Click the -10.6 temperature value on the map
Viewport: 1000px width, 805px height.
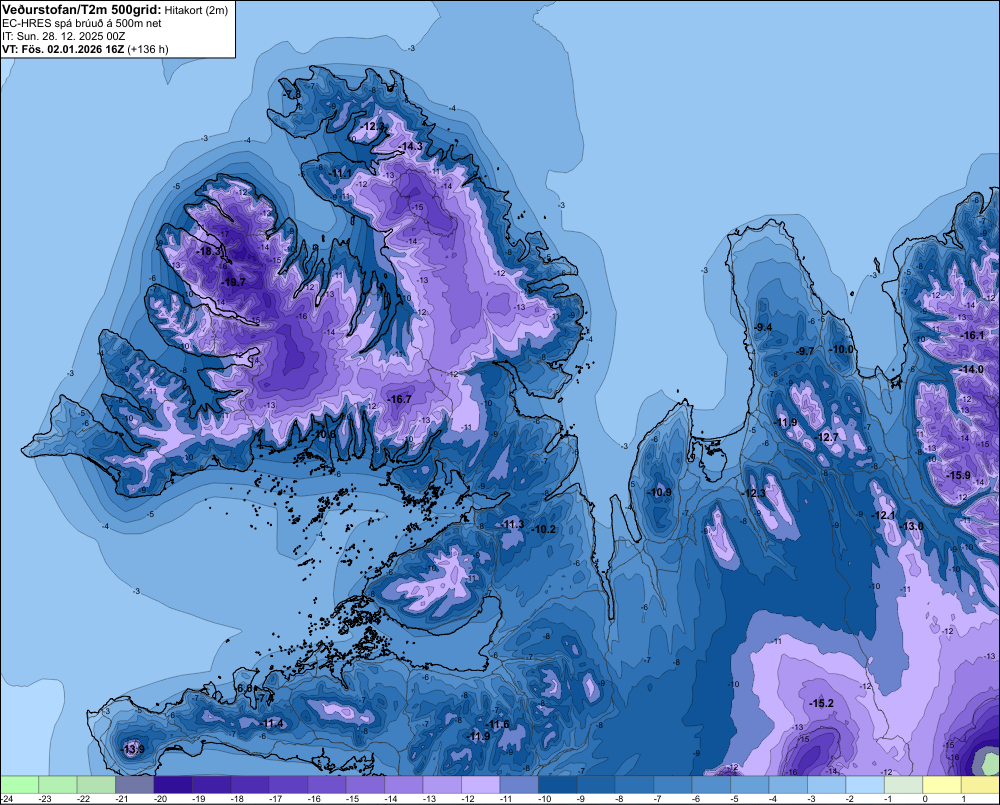pyautogui.click(x=325, y=434)
